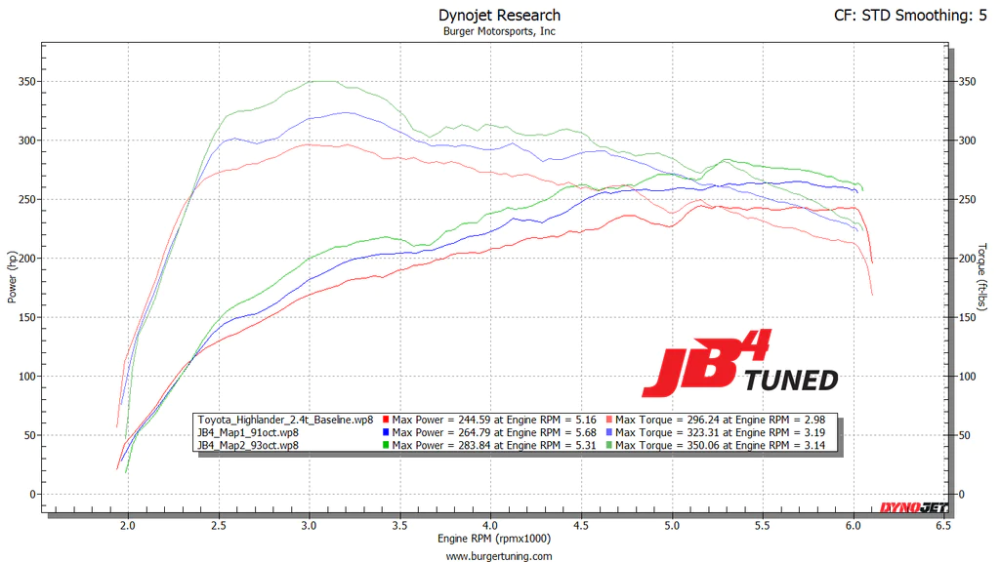Screen dimensions: 1000x562
Task: Click the green Max Power 283.84 legend marker
Action: click(386, 445)
